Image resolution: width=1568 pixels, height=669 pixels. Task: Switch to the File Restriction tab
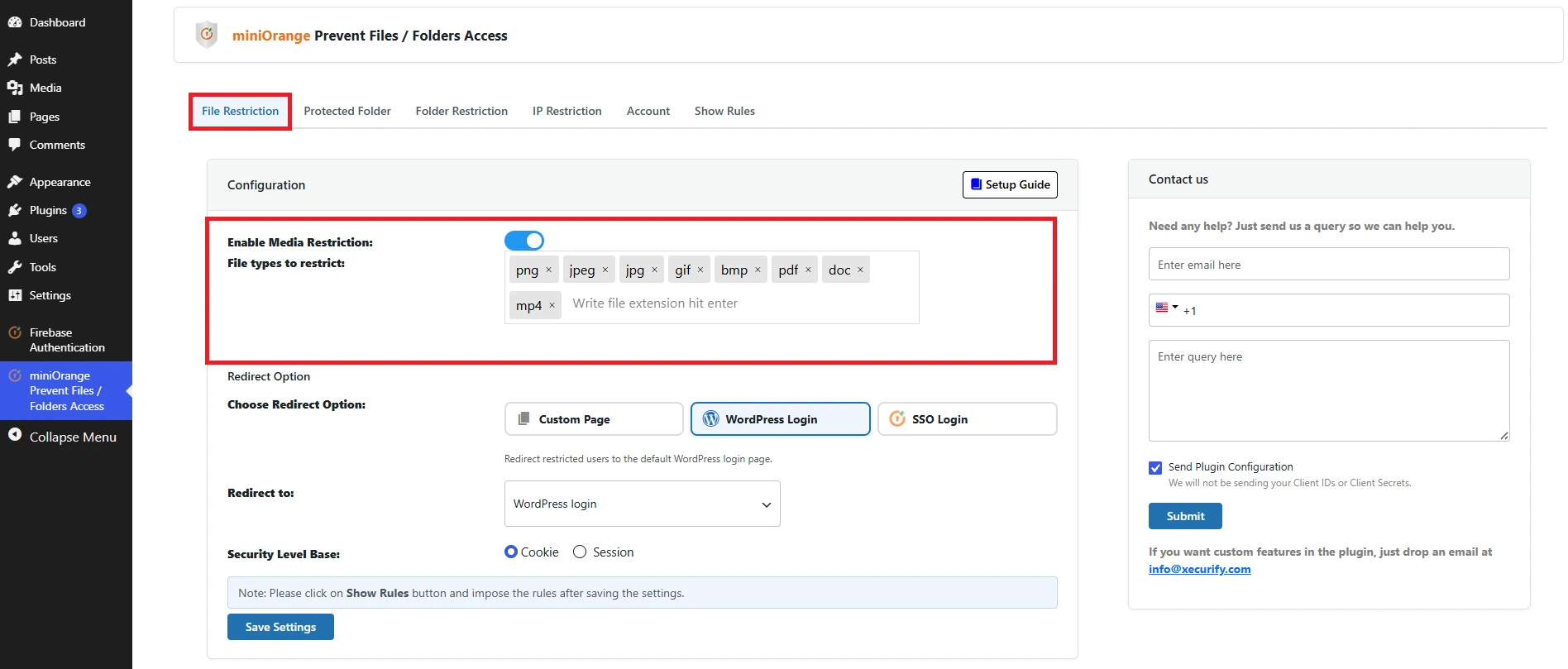point(241,111)
